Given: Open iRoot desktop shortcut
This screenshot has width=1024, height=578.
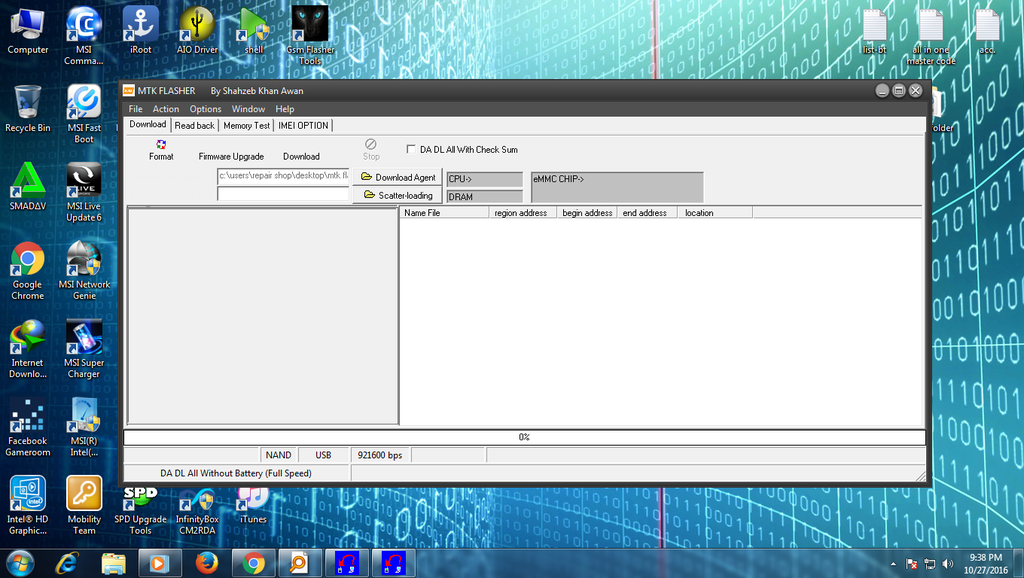Looking at the screenshot, I should tap(140, 27).
